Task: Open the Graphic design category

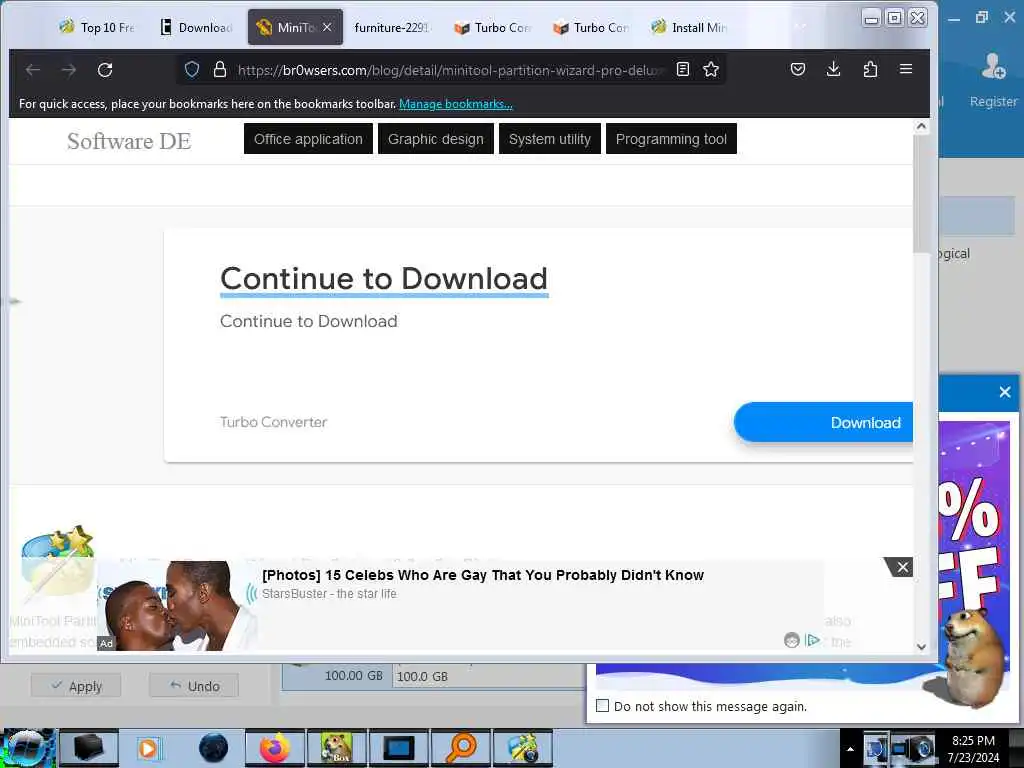Action: pos(436,139)
